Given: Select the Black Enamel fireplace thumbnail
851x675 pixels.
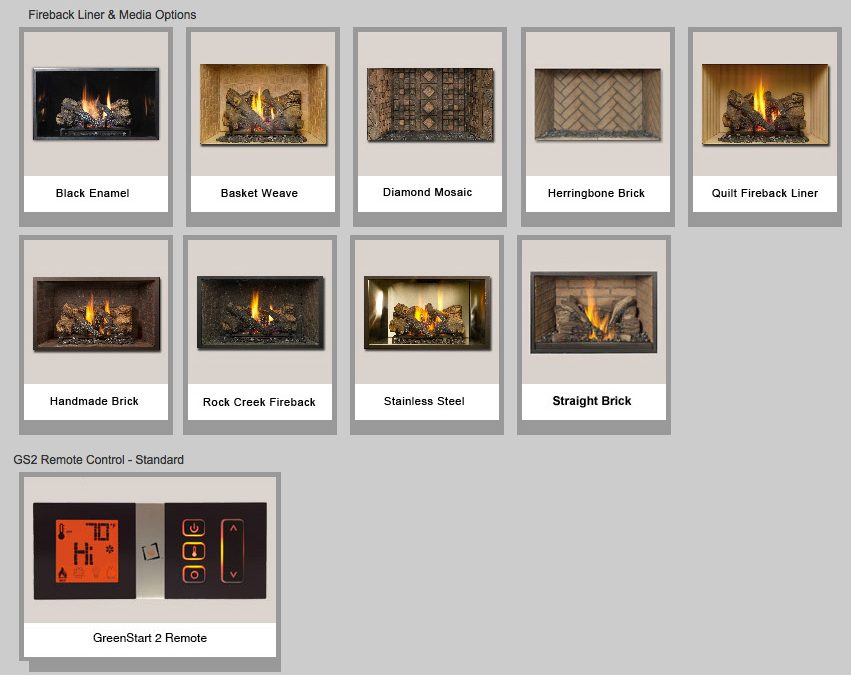Looking at the screenshot, I should point(96,104).
